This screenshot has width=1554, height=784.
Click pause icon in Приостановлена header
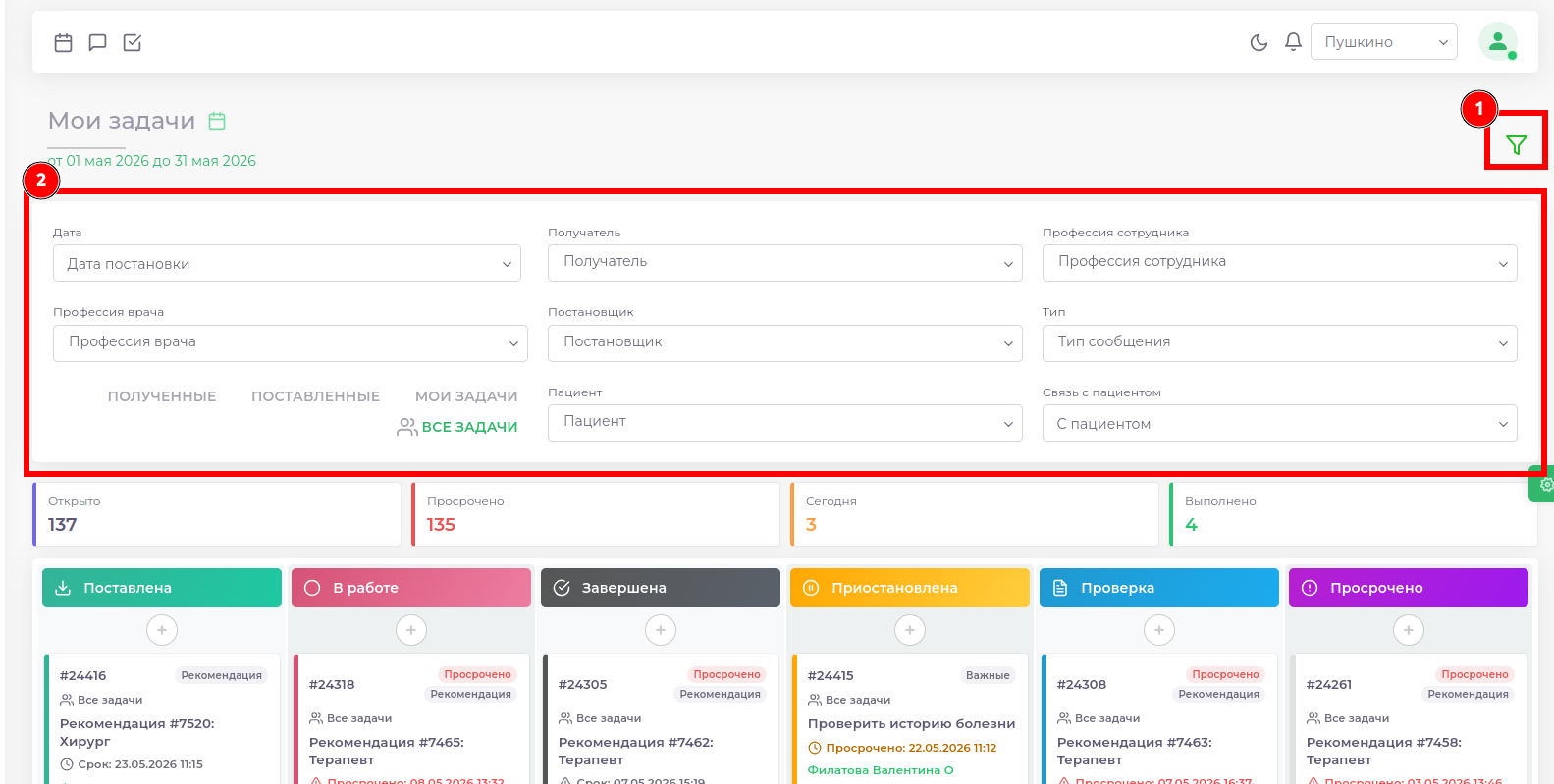[811, 588]
